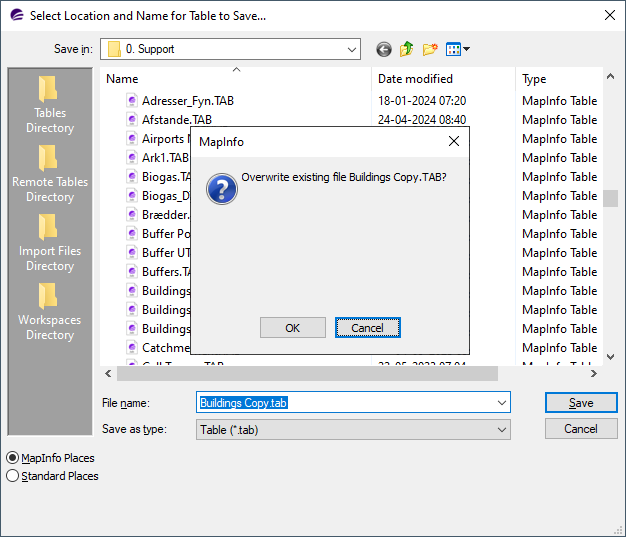Click the Save button
Image resolution: width=626 pixels, height=537 pixels.
581,403
